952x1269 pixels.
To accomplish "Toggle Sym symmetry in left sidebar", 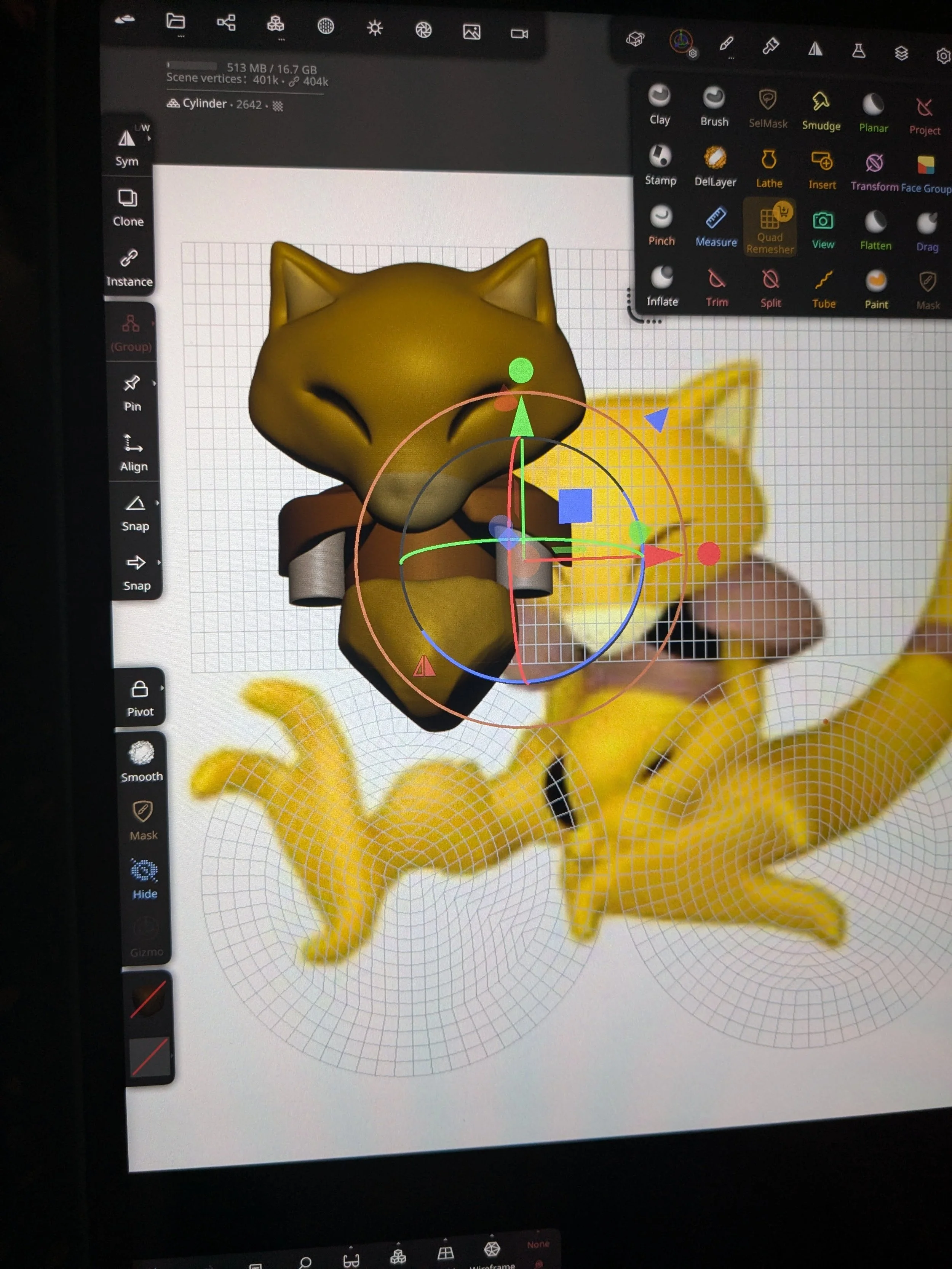I will (x=127, y=147).
